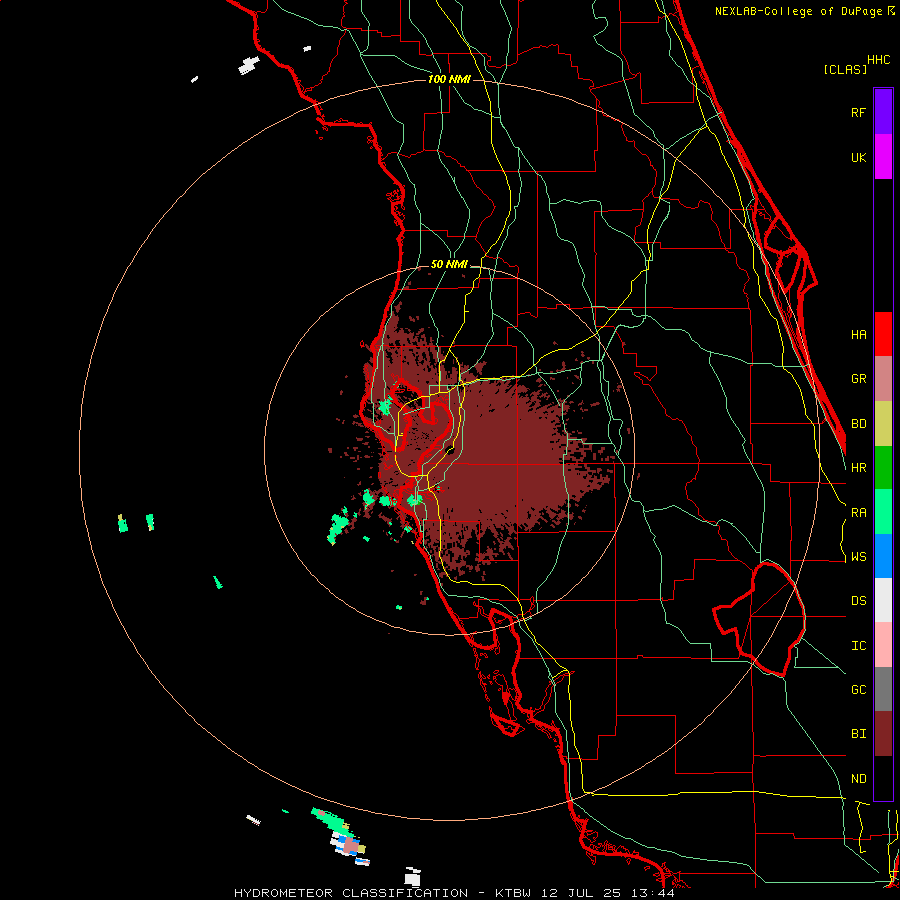Click the HA legend label
Viewport: 900px width, 900px height.
(858, 335)
